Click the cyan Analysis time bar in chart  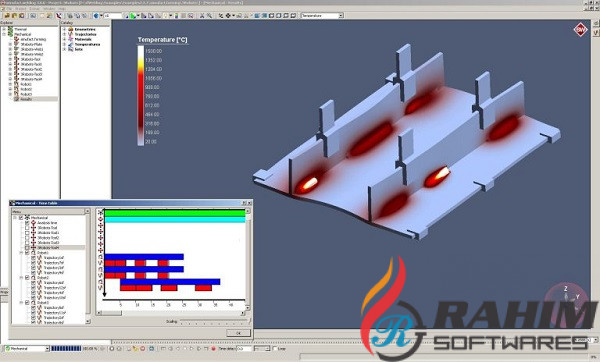pyautogui.click(x=175, y=220)
